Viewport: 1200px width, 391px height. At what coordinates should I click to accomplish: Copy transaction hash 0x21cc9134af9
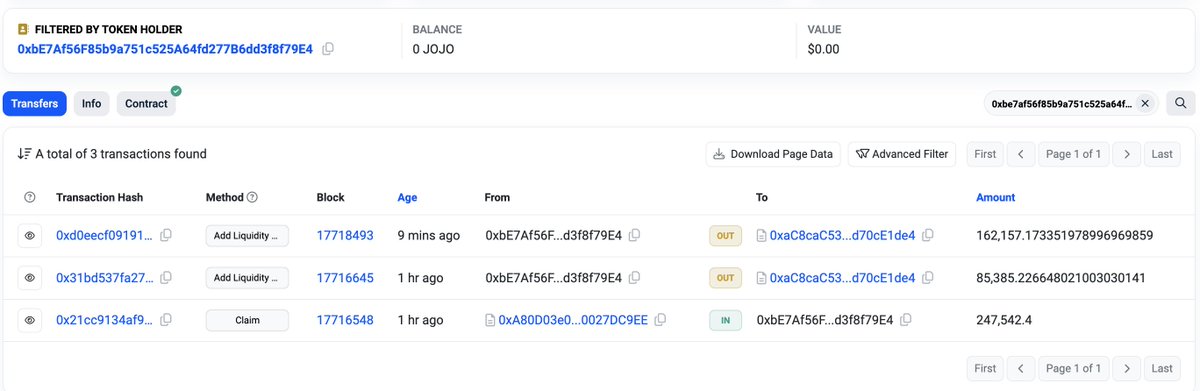point(166,320)
